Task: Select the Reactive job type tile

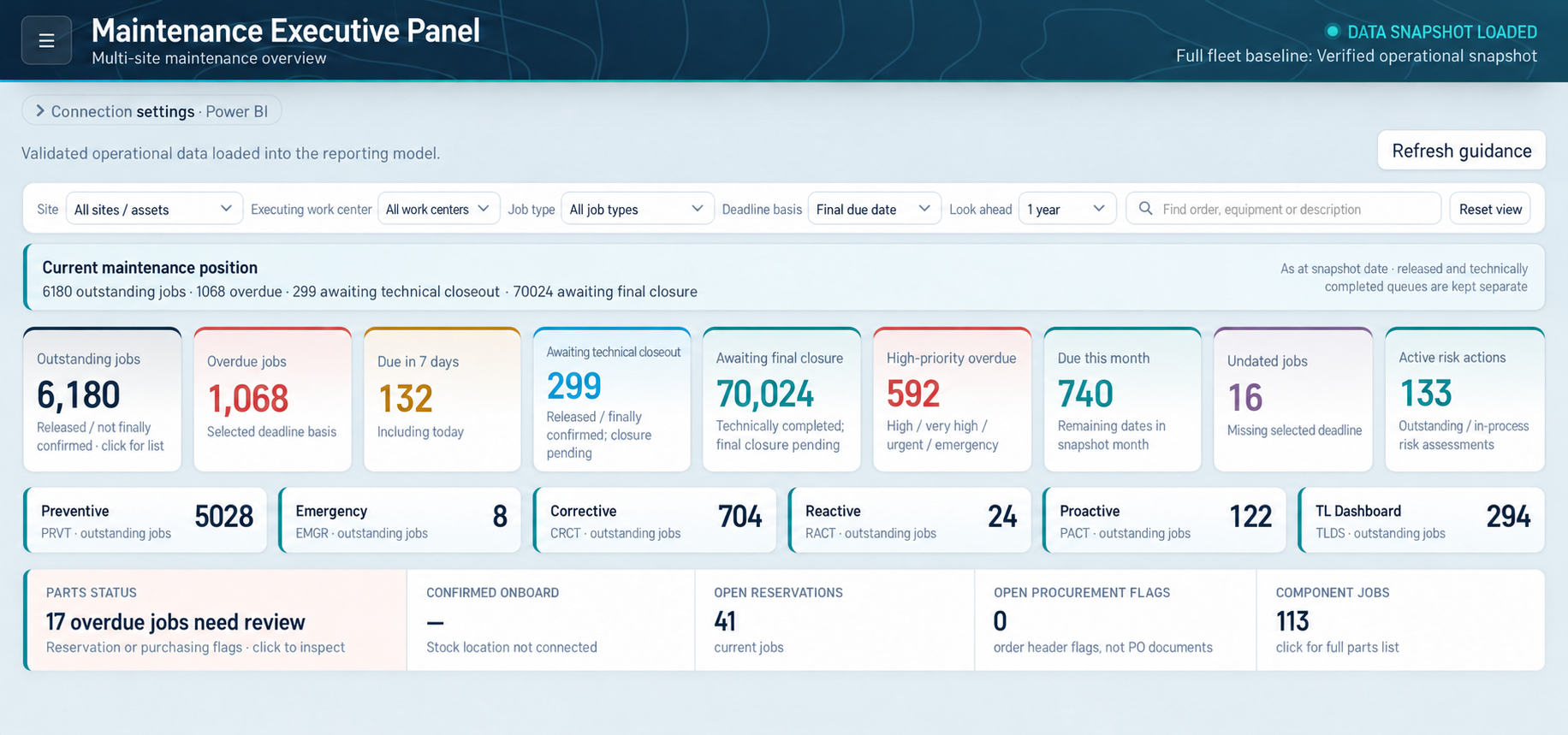Action: coord(910,520)
